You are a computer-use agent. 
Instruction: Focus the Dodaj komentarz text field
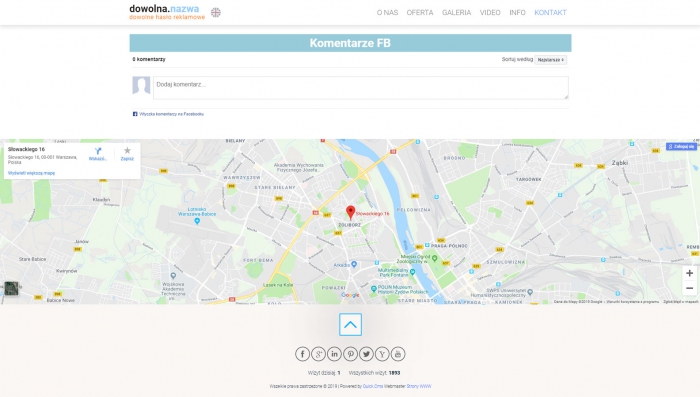(x=361, y=88)
